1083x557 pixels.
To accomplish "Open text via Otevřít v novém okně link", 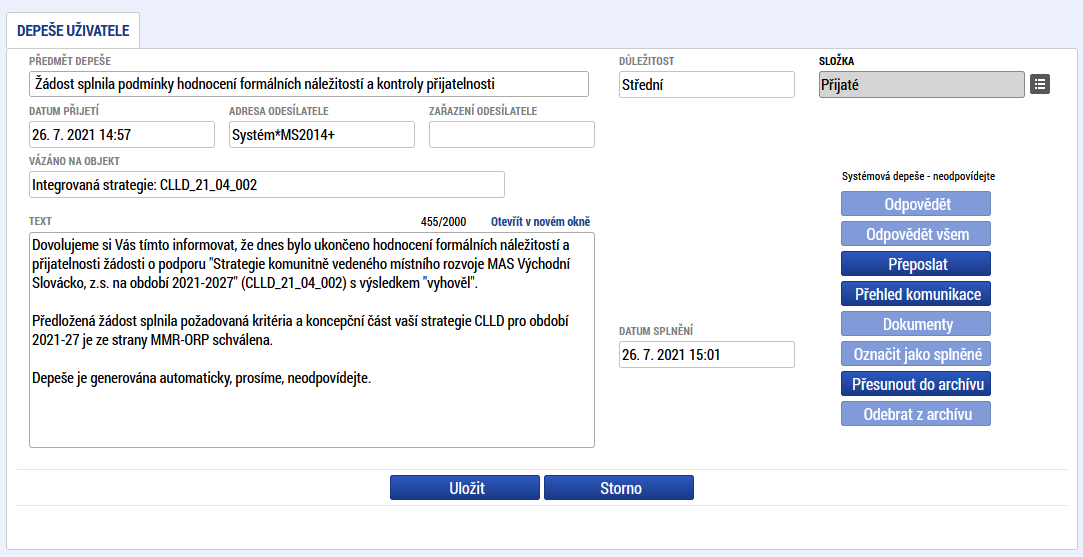I will (x=541, y=222).
